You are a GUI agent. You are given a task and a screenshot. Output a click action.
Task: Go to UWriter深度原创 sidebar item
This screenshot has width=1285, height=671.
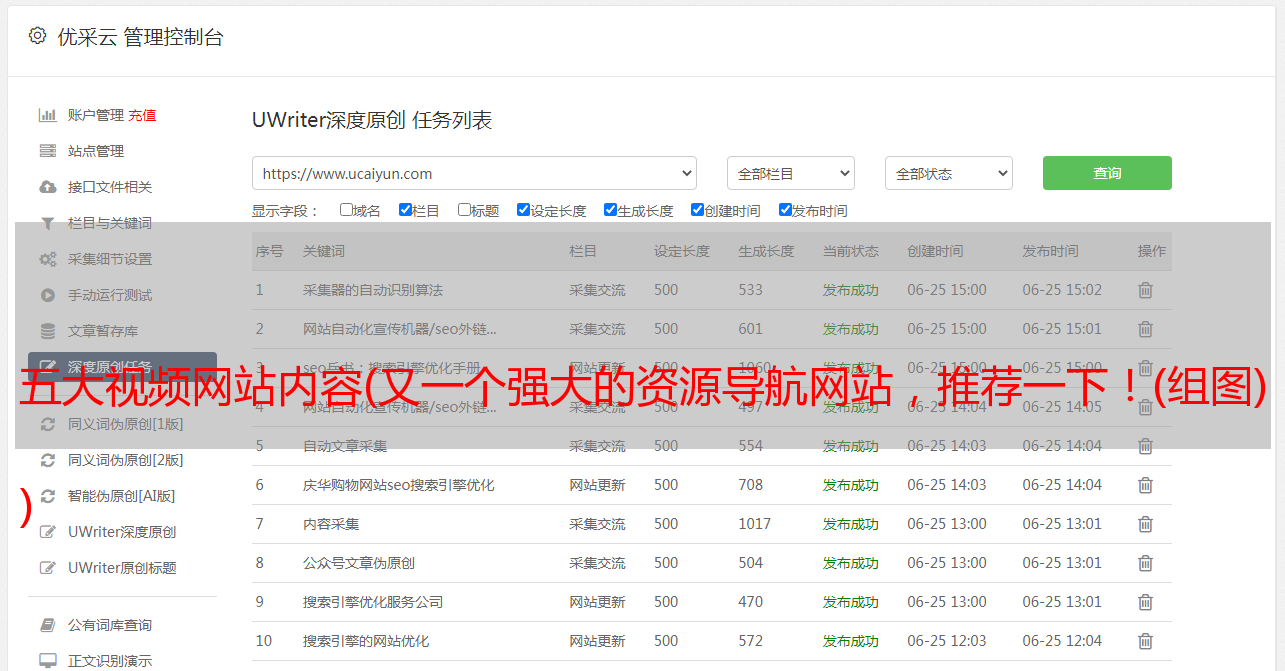point(122,532)
